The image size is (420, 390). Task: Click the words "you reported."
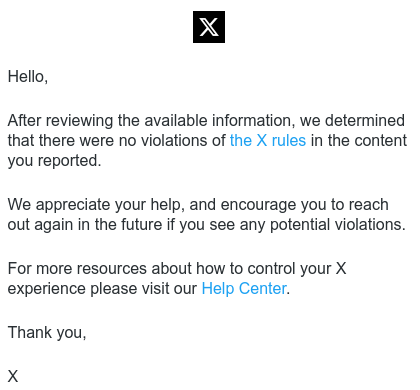pos(54,161)
